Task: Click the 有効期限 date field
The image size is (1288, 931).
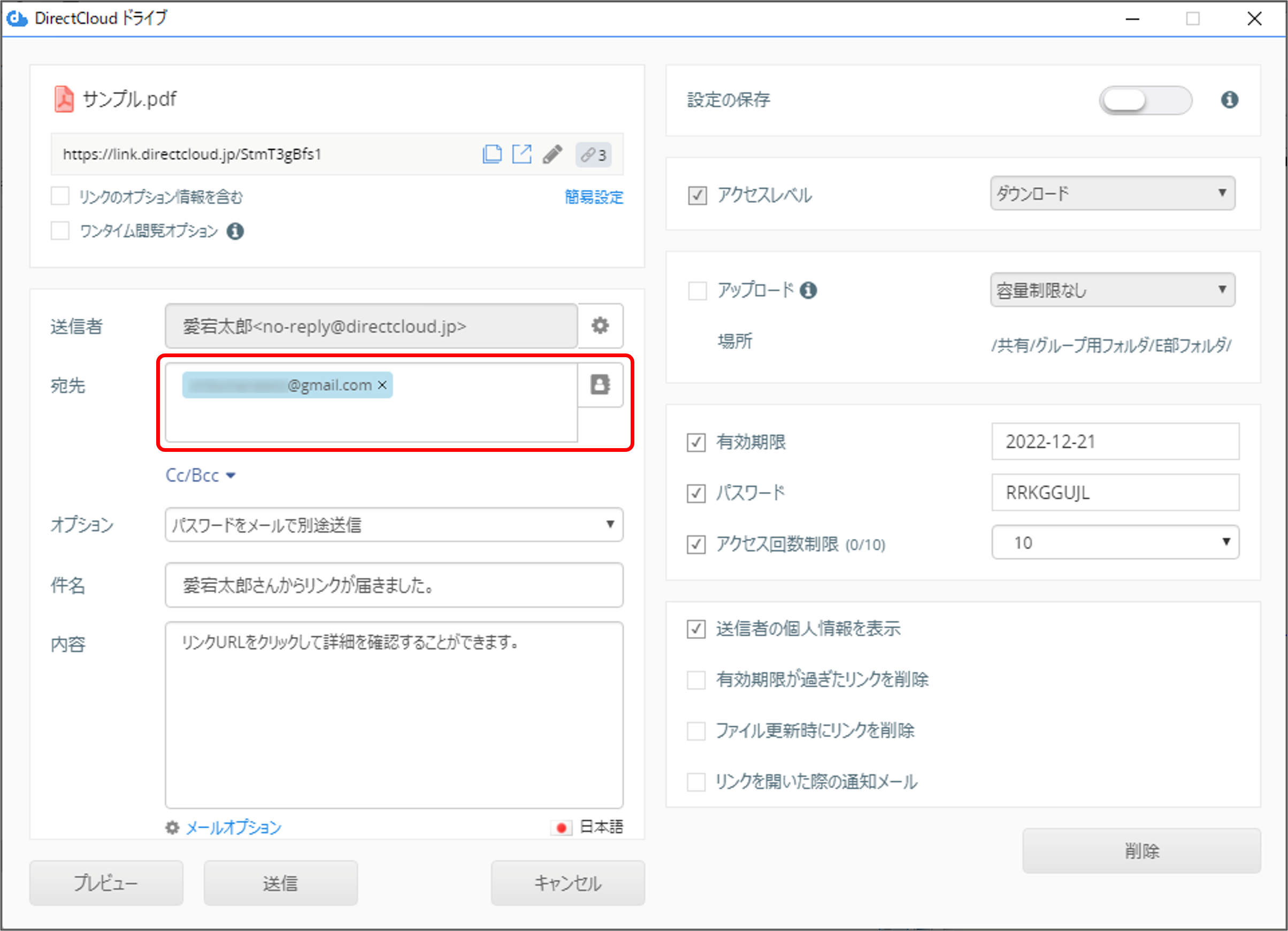Action: point(1115,442)
